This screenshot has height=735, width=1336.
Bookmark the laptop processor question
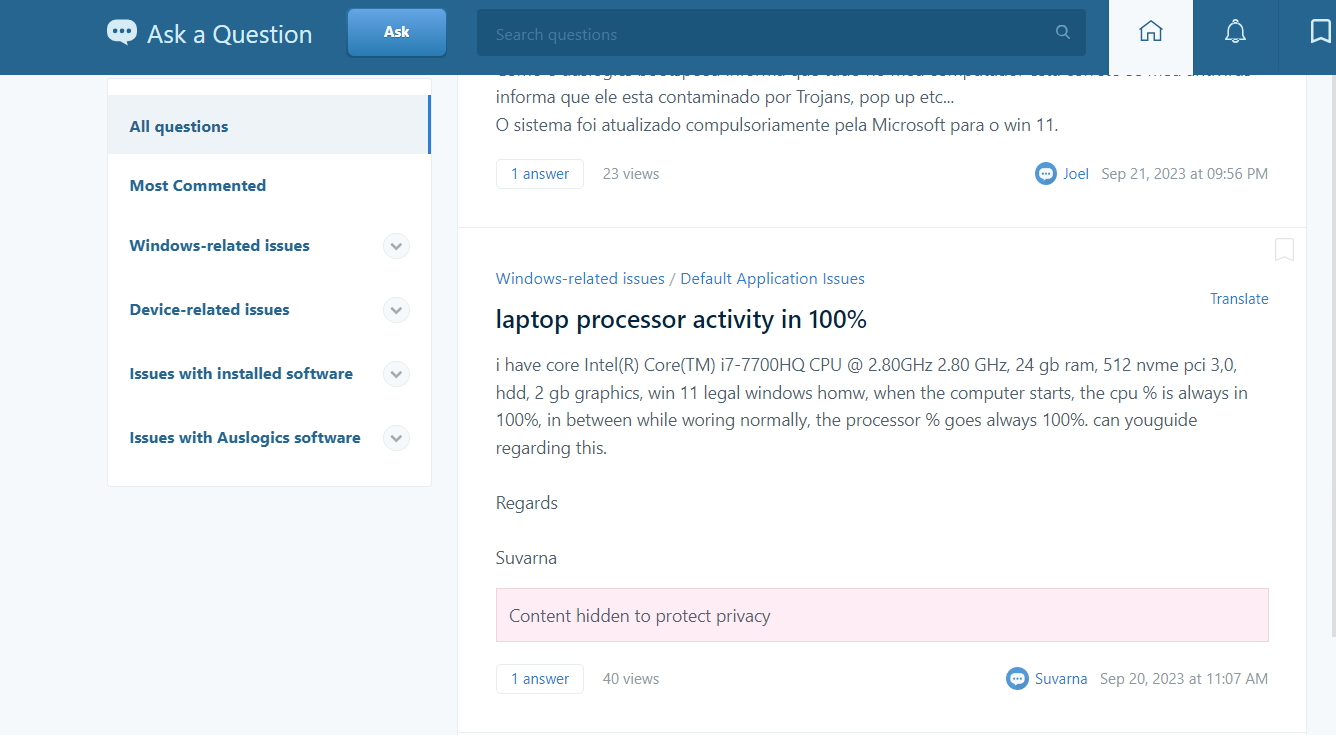[1284, 250]
